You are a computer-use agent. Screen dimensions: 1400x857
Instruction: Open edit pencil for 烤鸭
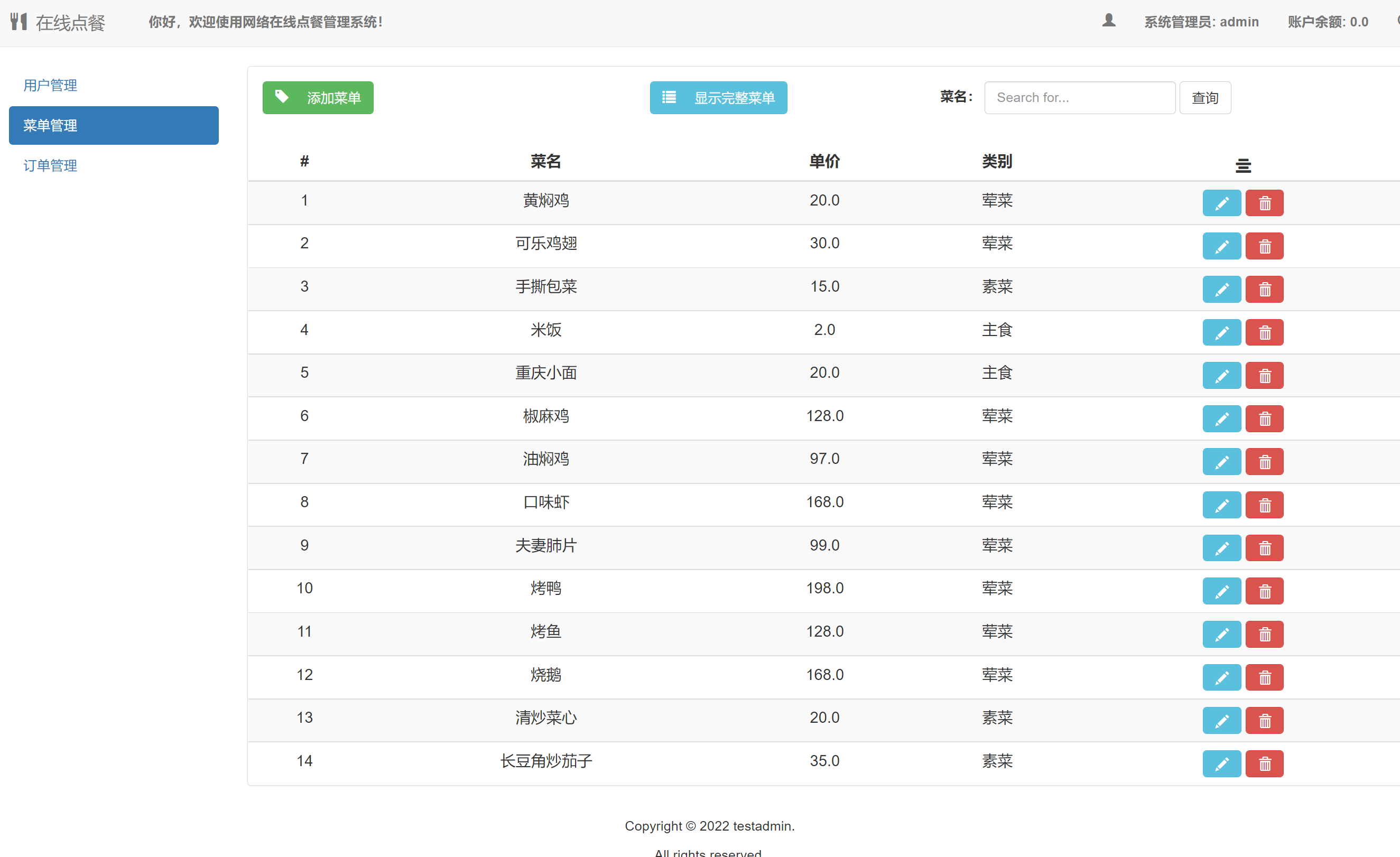tap(1221, 591)
